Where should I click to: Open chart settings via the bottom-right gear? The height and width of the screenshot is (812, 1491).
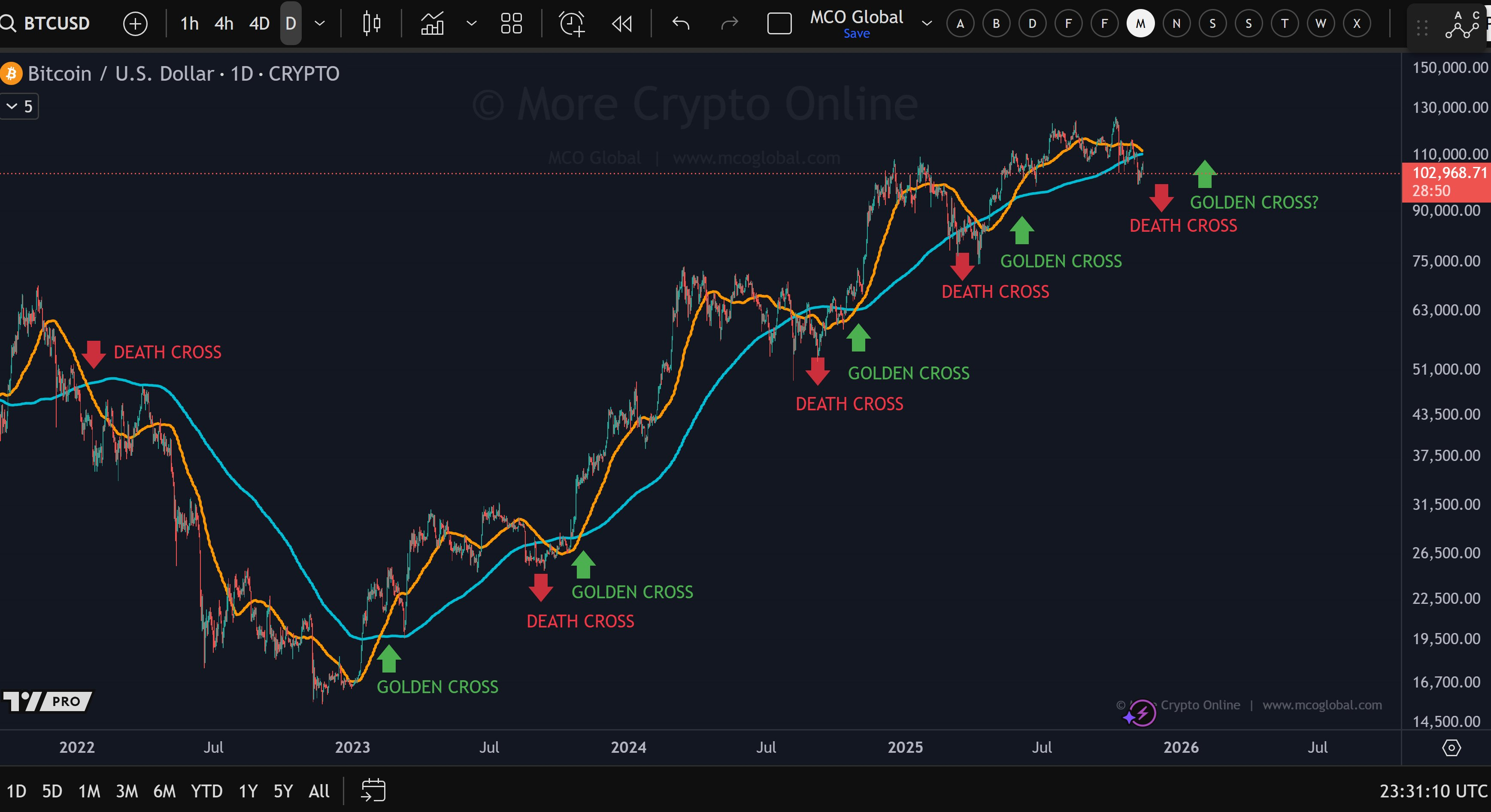1452,748
